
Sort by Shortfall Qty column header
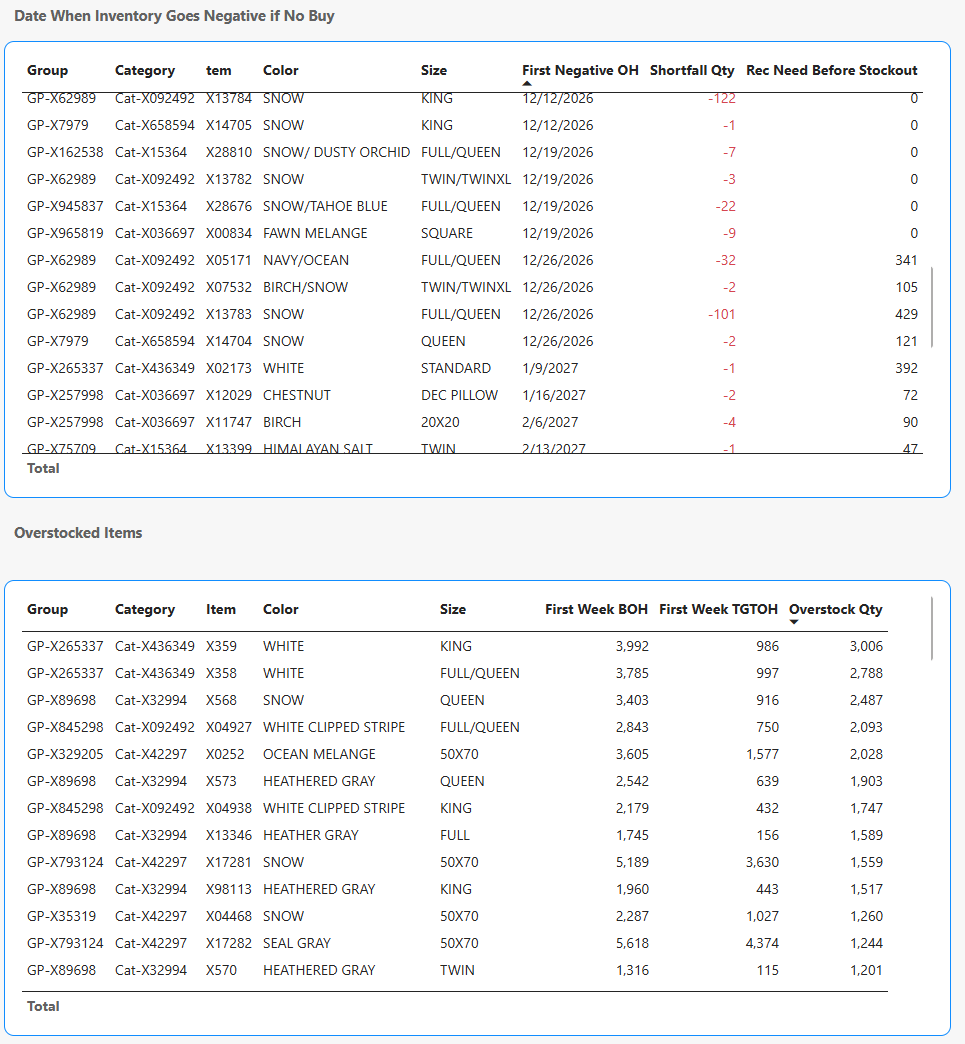(x=692, y=71)
